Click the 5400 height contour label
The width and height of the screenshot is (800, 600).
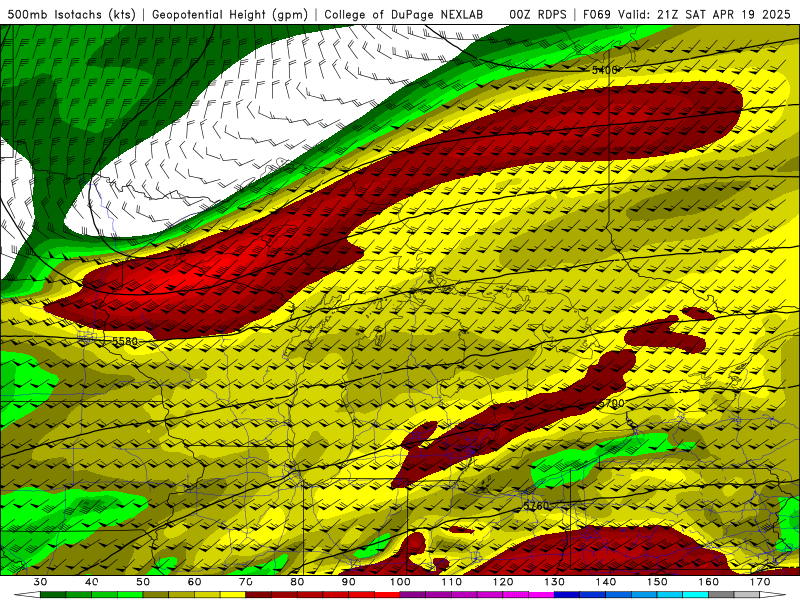605,70
